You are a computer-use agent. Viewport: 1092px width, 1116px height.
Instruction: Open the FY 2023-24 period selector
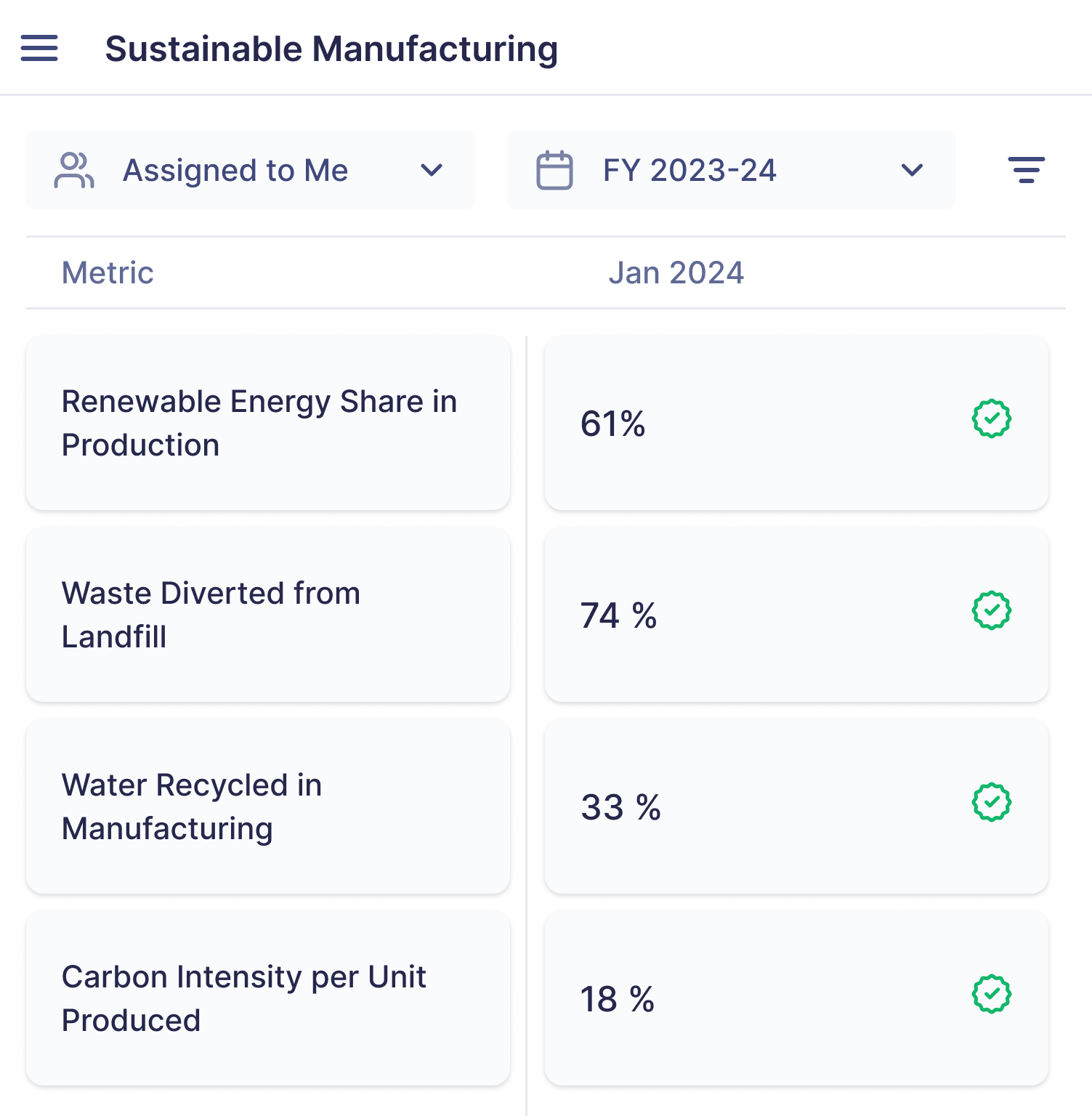690,170
